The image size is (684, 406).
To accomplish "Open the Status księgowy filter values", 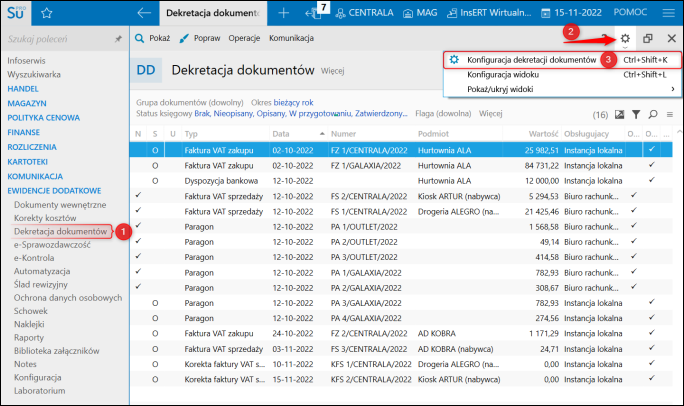I will point(300,114).
